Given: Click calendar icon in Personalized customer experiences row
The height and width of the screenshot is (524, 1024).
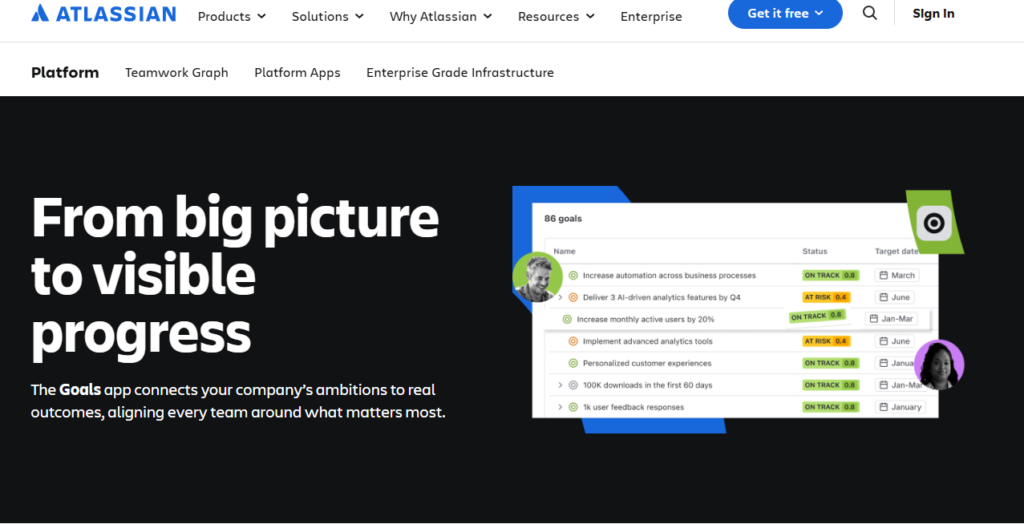Looking at the screenshot, I should click(x=884, y=363).
